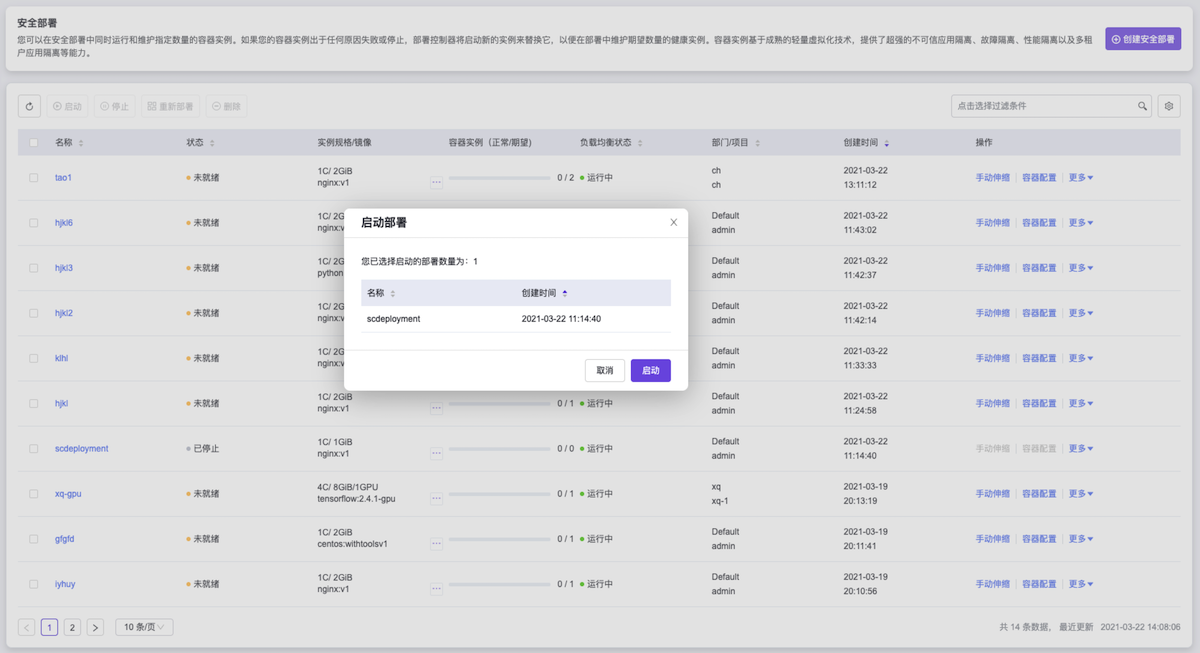Click 取消 button in dialog
The image size is (1200, 653).
pyautogui.click(x=605, y=370)
